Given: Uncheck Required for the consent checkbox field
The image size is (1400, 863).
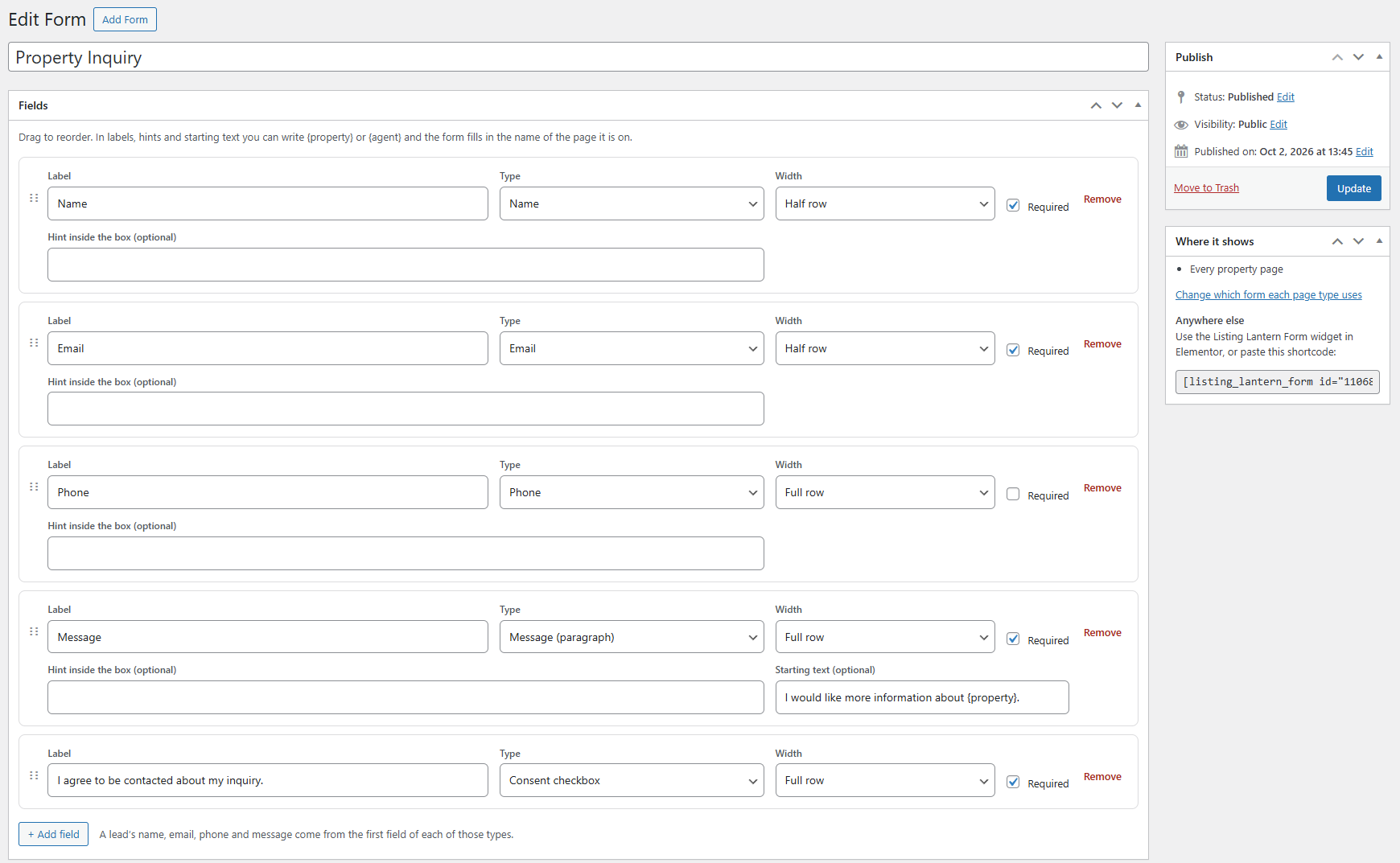Looking at the screenshot, I should click(1013, 782).
